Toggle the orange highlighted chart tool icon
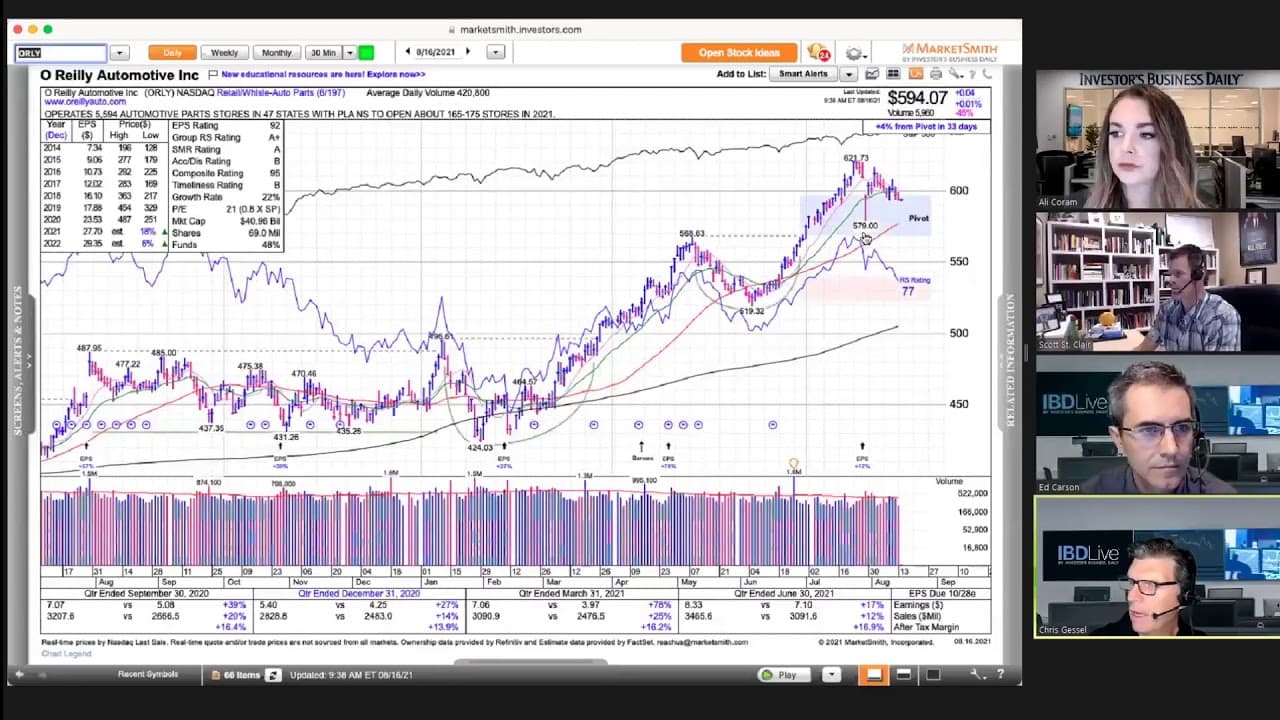Screen dimensions: 1280x720 point(915,74)
